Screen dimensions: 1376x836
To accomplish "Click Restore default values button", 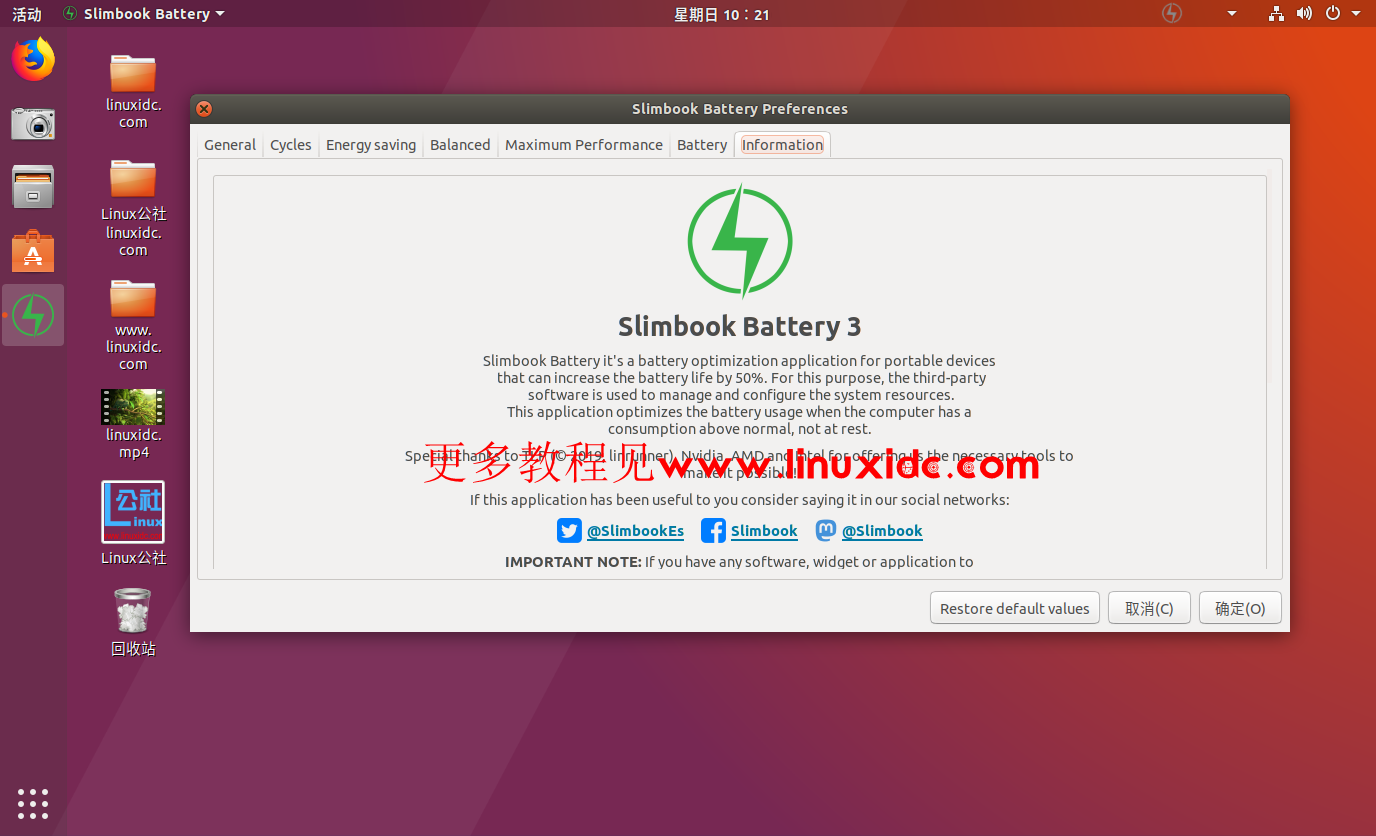I will (x=1015, y=608).
